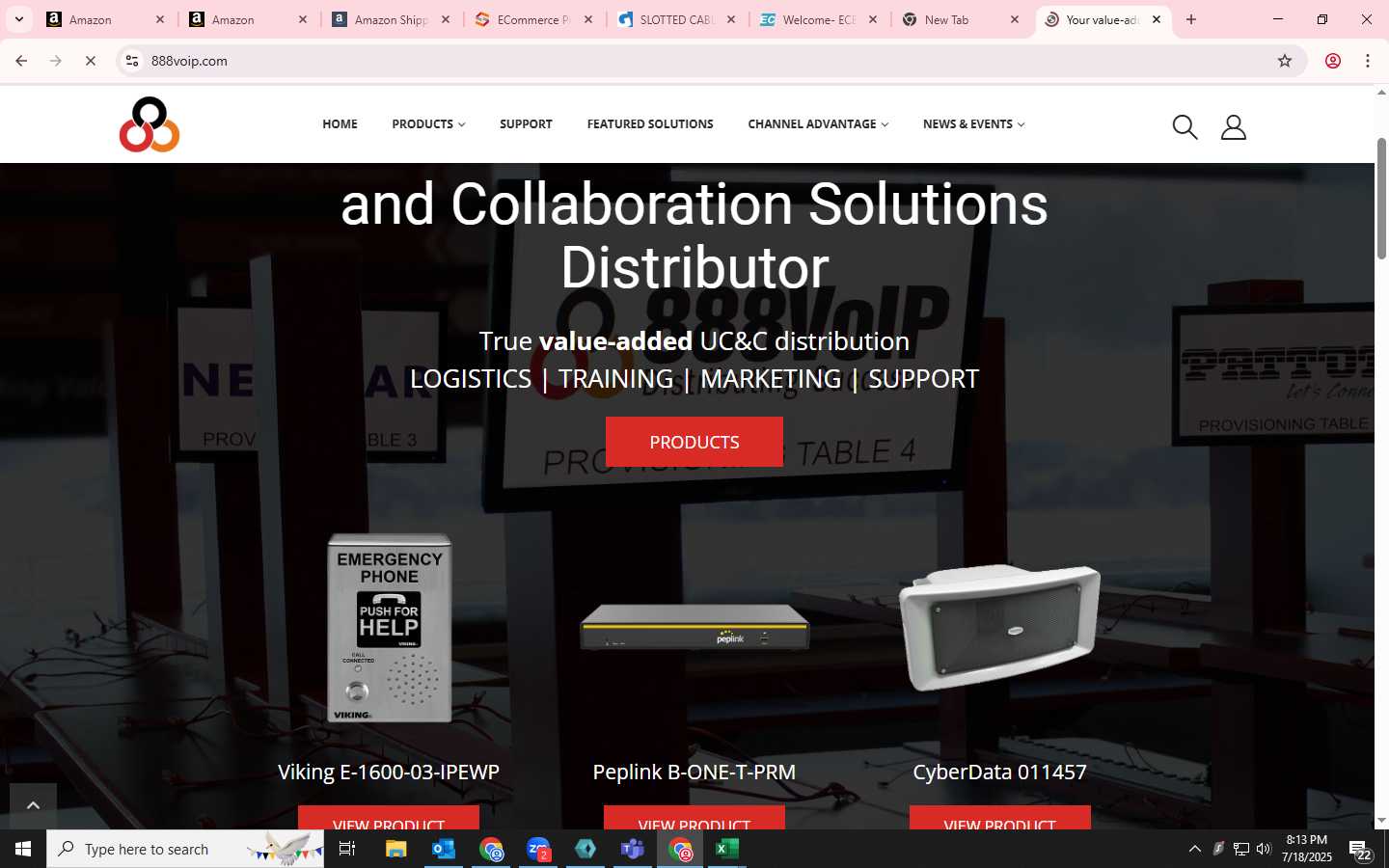Open the SUPPORT menu item

coord(526,124)
